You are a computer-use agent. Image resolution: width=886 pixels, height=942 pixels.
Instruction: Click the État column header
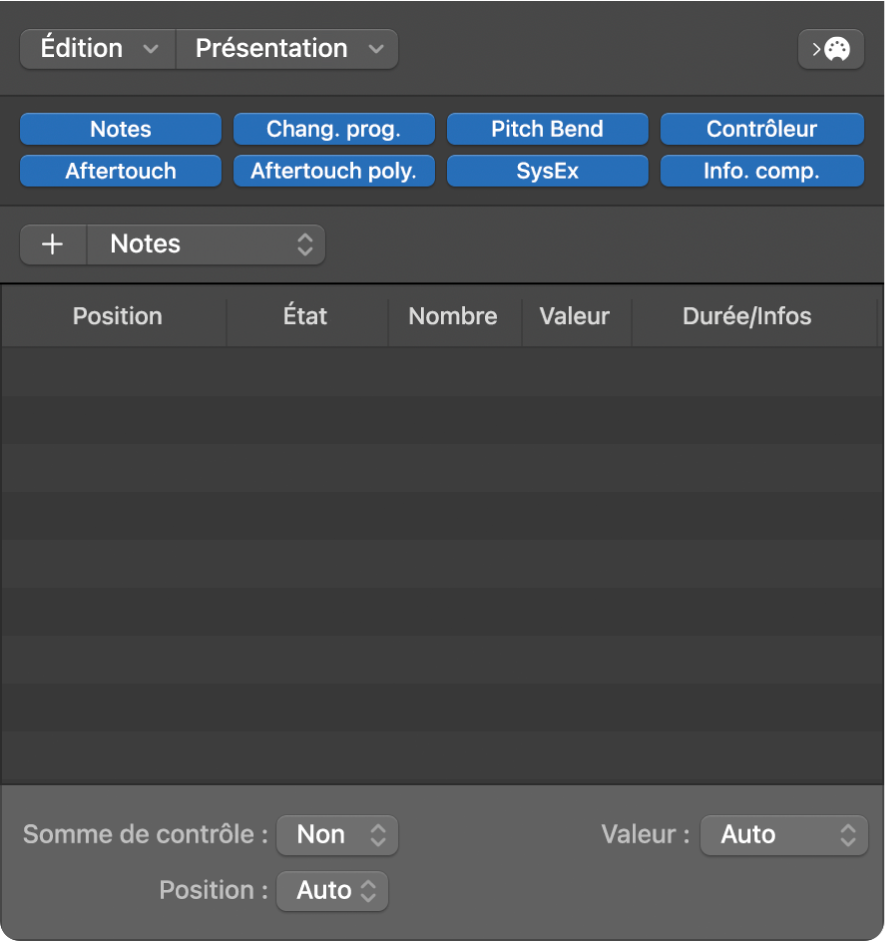click(x=305, y=317)
